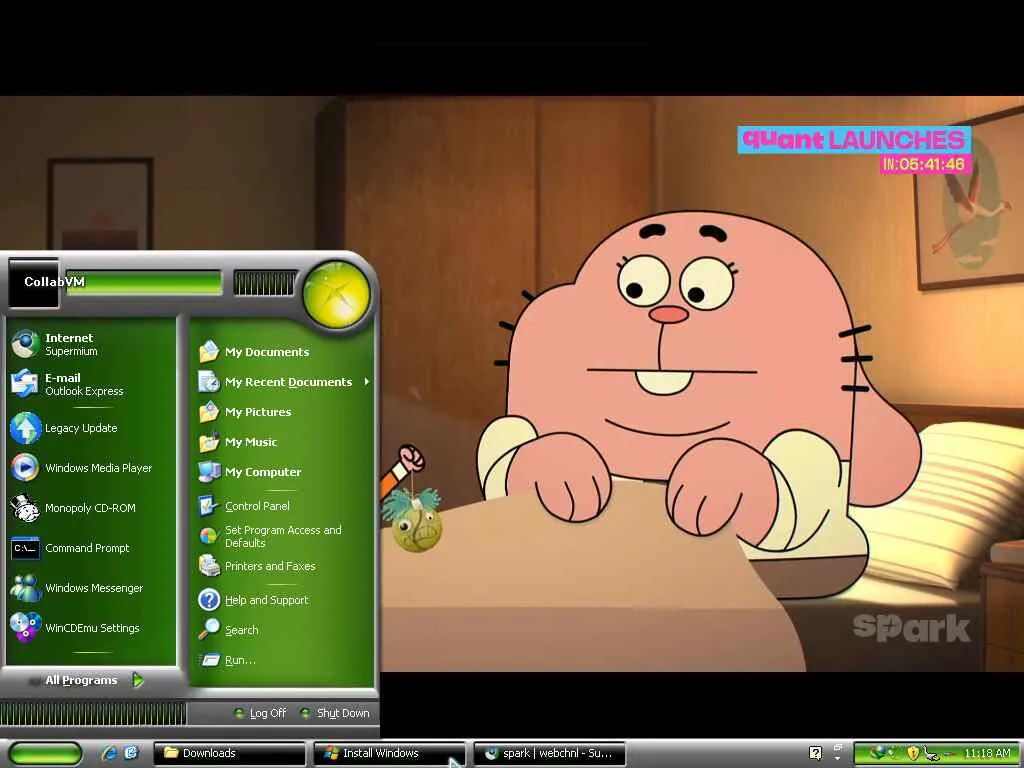Open Command Prompt
Screen dimensions: 1024x768
pos(91,548)
